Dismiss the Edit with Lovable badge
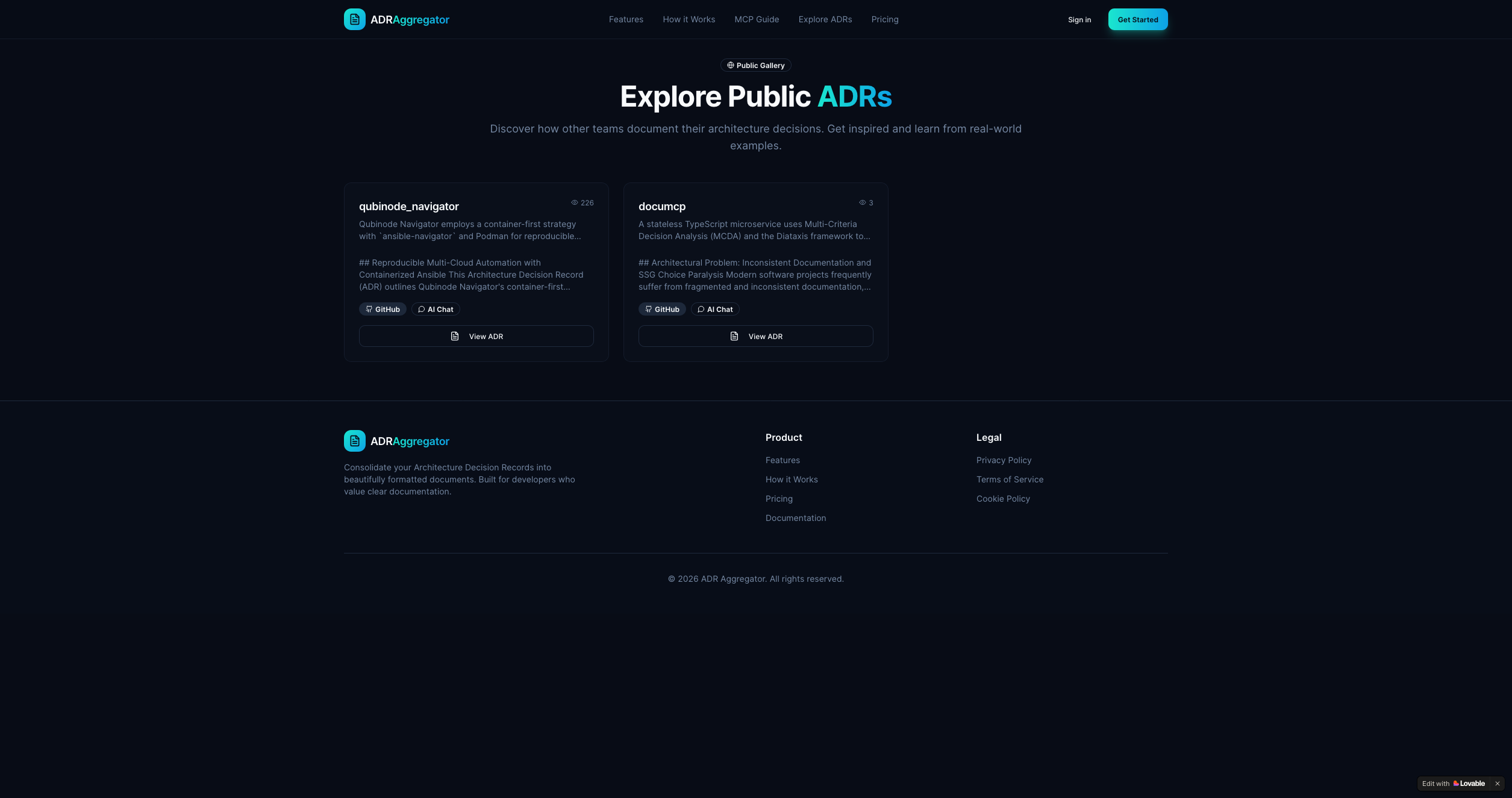The height and width of the screenshot is (798, 1512). point(1498,784)
